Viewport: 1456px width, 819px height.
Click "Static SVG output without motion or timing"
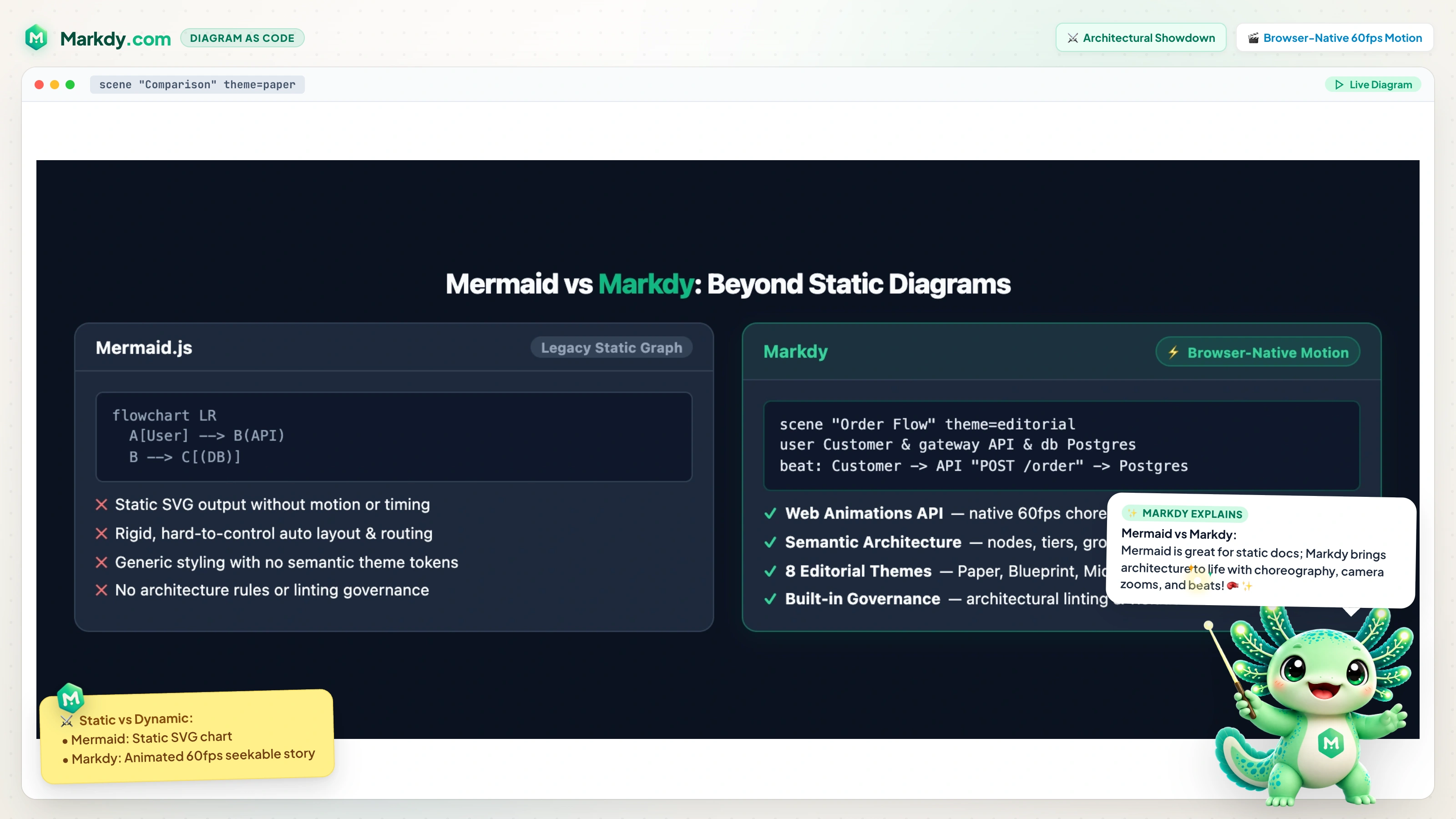273,504
